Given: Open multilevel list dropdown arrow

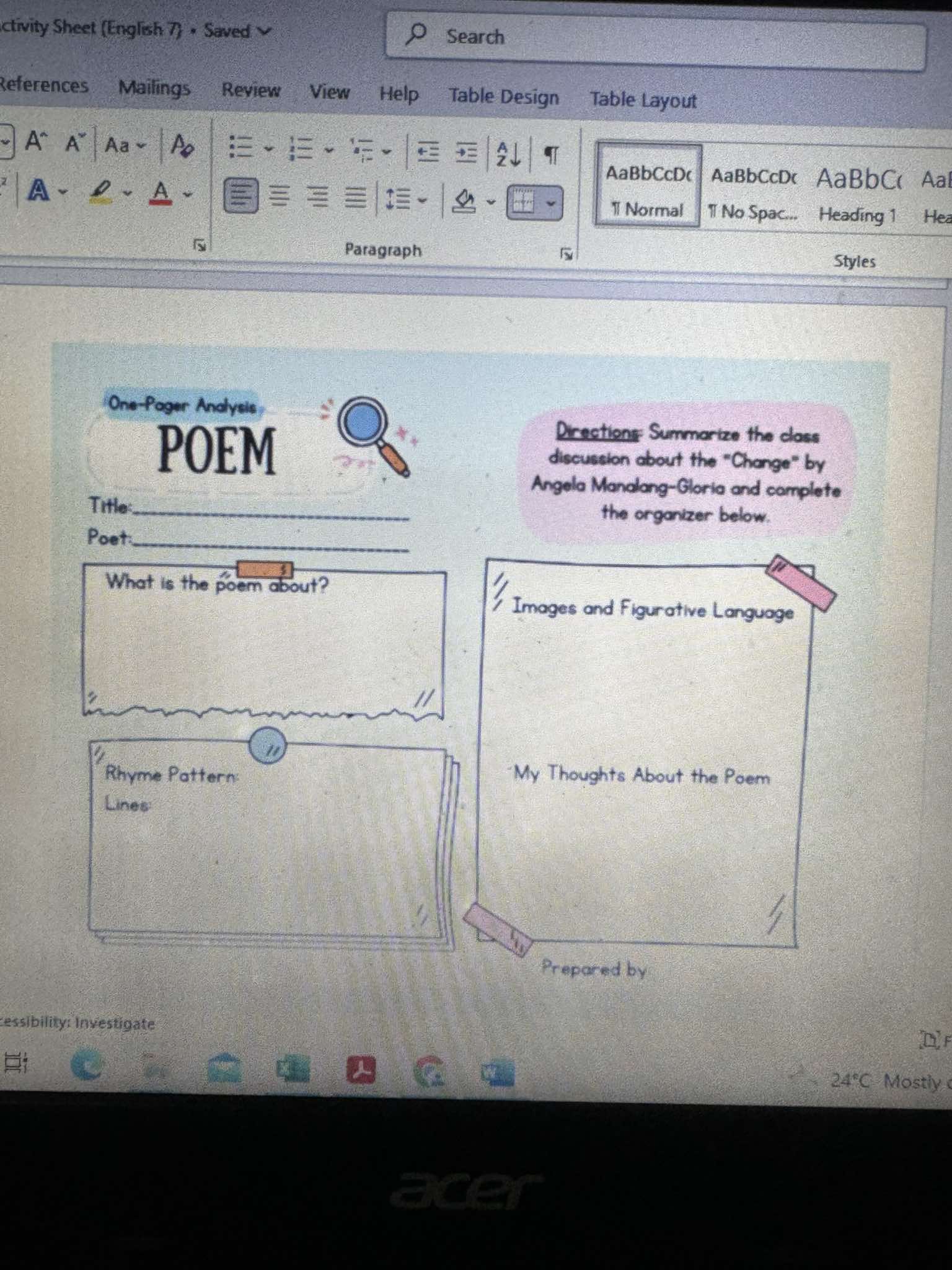Looking at the screenshot, I should click(387, 151).
